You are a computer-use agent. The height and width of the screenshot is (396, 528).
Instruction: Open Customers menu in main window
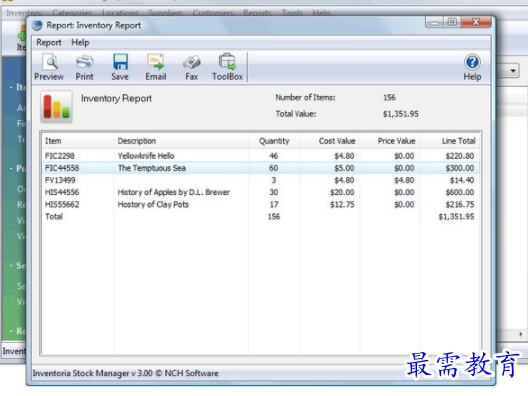pos(213,13)
